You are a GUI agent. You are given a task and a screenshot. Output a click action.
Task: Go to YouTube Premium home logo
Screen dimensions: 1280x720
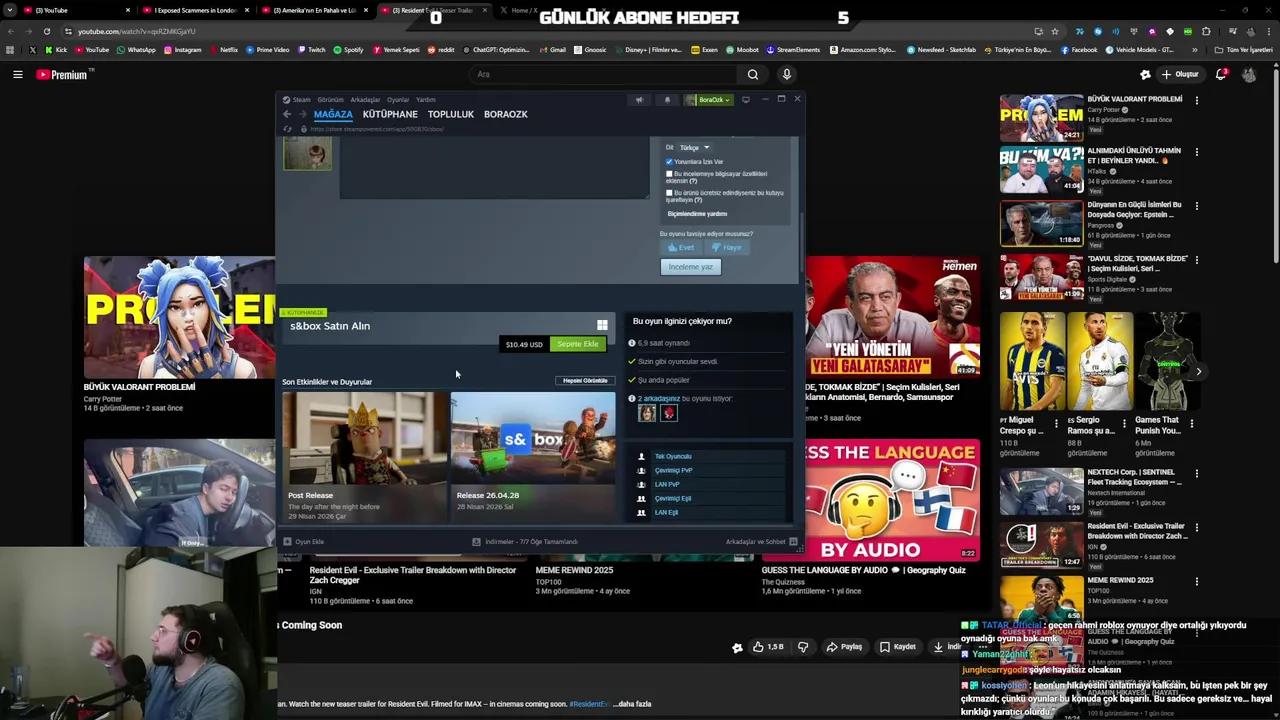[x=65, y=74]
